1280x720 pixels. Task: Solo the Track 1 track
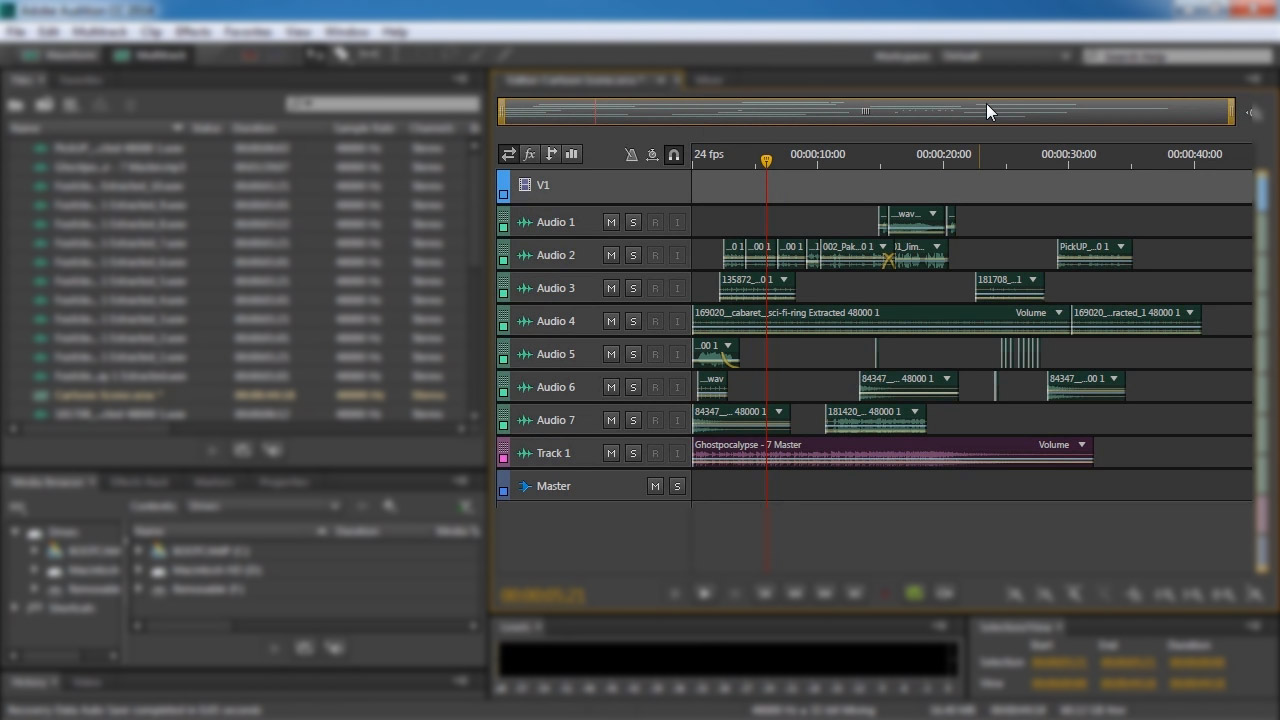tap(633, 453)
